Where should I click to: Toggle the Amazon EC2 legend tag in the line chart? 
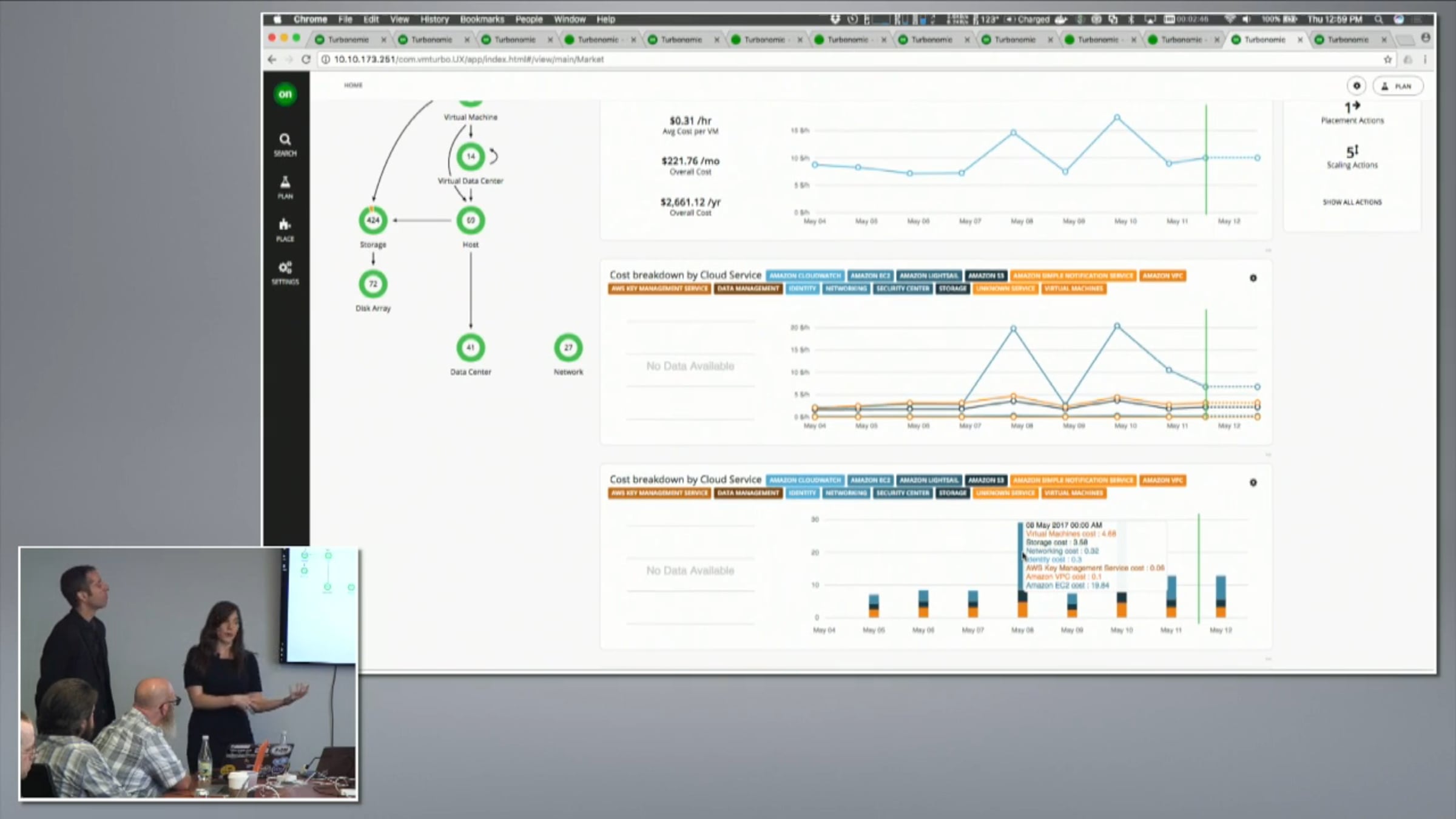pyautogui.click(x=869, y=275)
